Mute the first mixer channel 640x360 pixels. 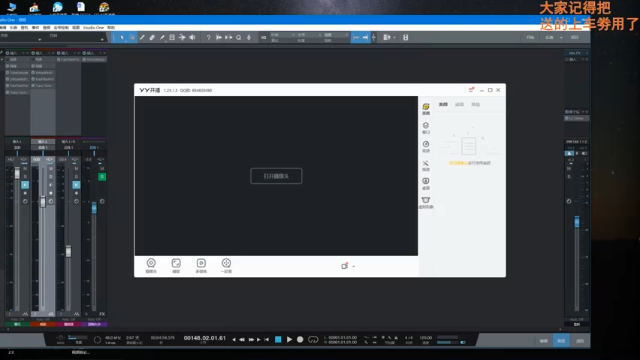(25, 169)
